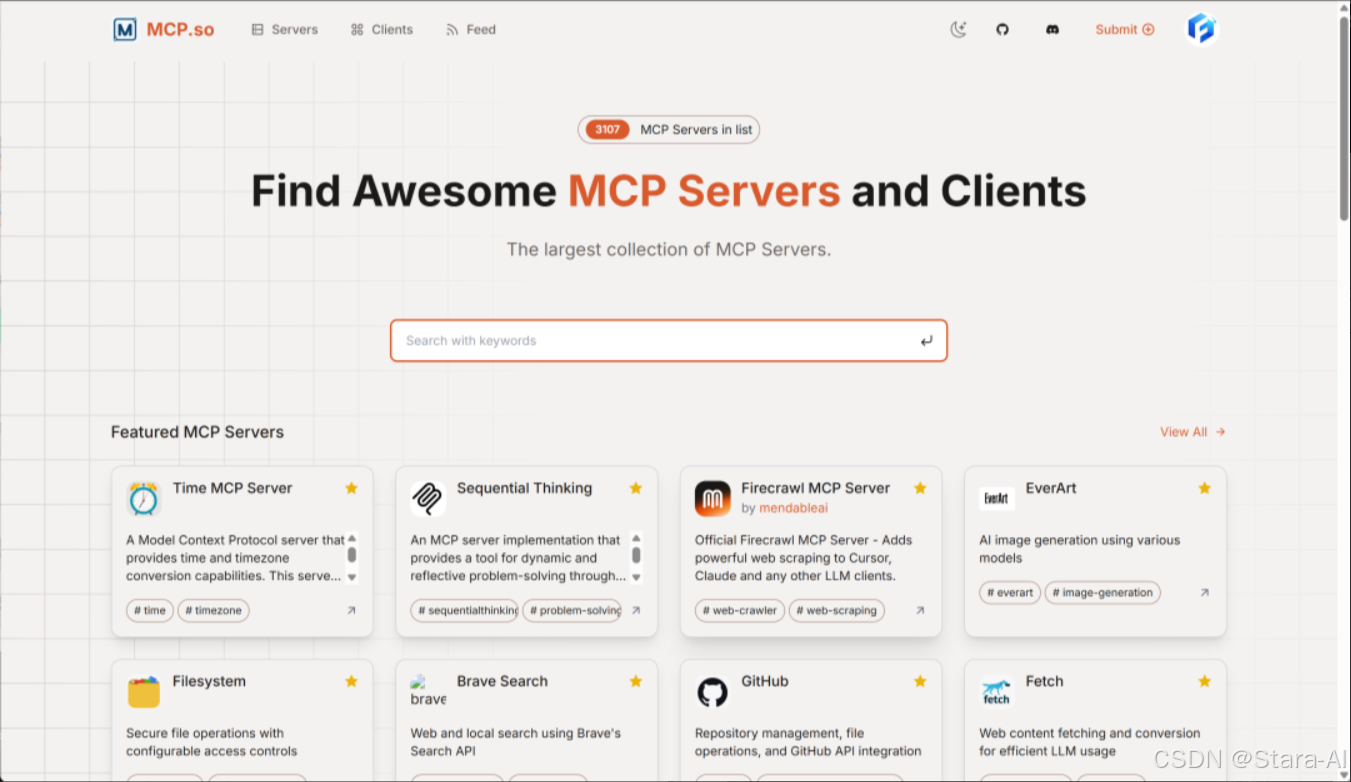Click the user avatar in header
The image size is (1351, 782).
pyautogui.click(x=1201, y=29)
